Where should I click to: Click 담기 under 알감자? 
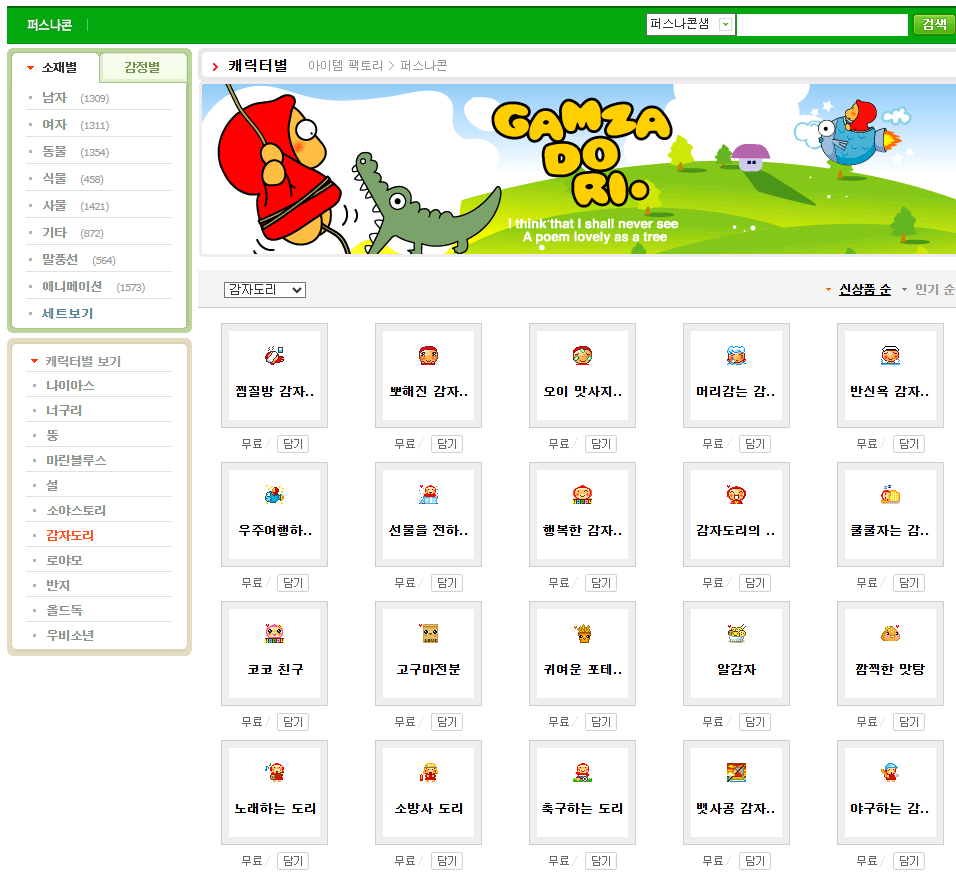pyautogui.click(x=755, y=722)
